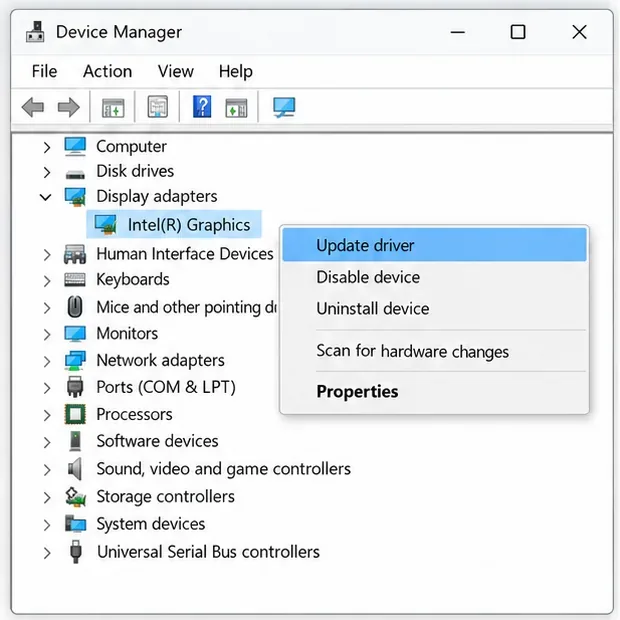Viewport: 620px width, 620px height.
Task: Expand the Keyboards node
Action: (47, 281)
